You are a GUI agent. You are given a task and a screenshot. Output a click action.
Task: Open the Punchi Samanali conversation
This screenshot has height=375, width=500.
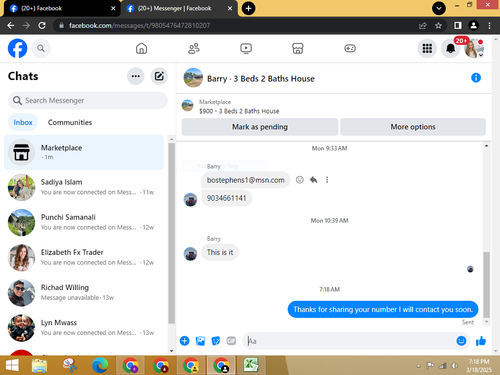tap(84, 222)
